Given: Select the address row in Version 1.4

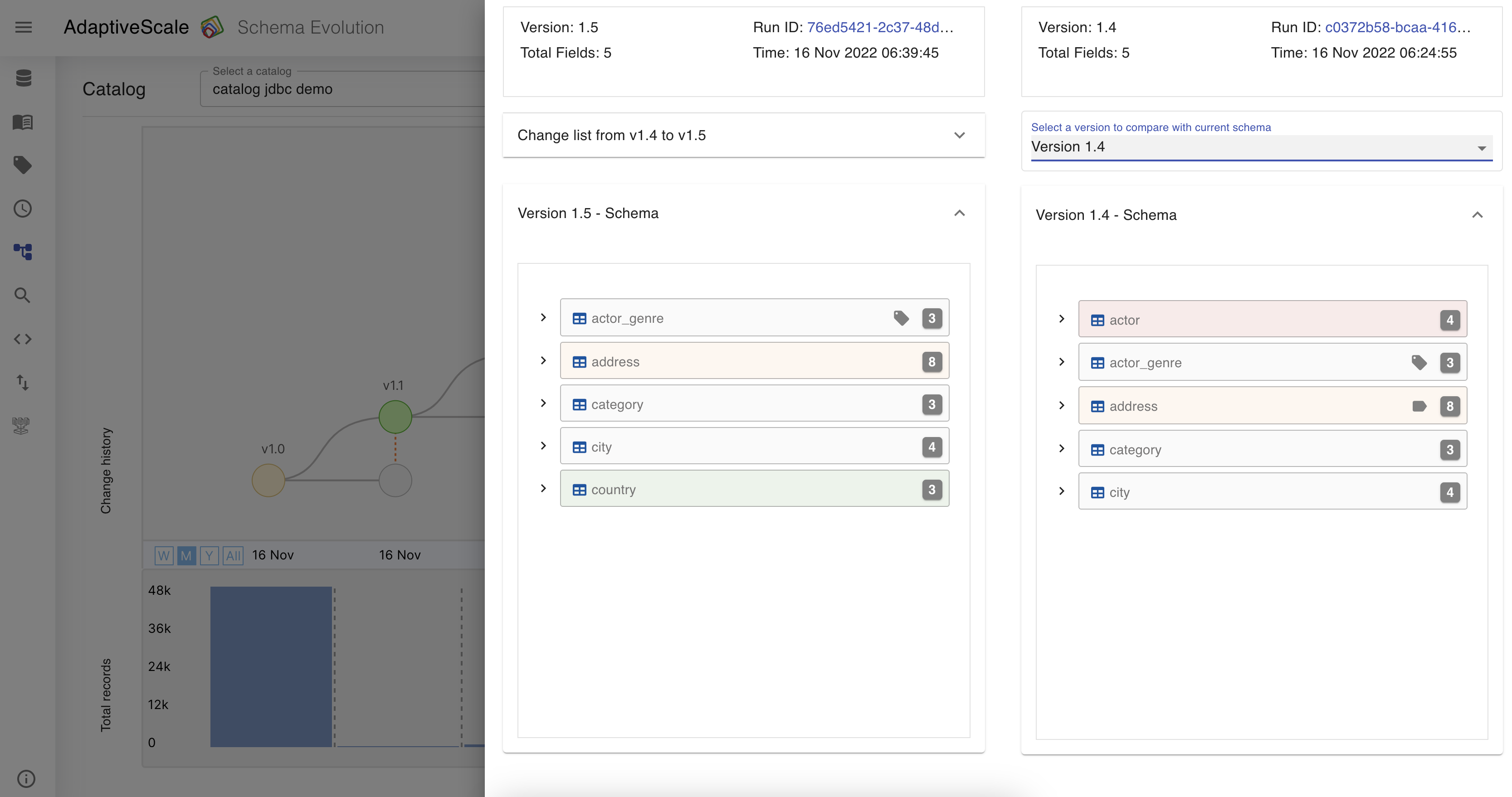Looking at the screenshot, I should pos(1273,406).
